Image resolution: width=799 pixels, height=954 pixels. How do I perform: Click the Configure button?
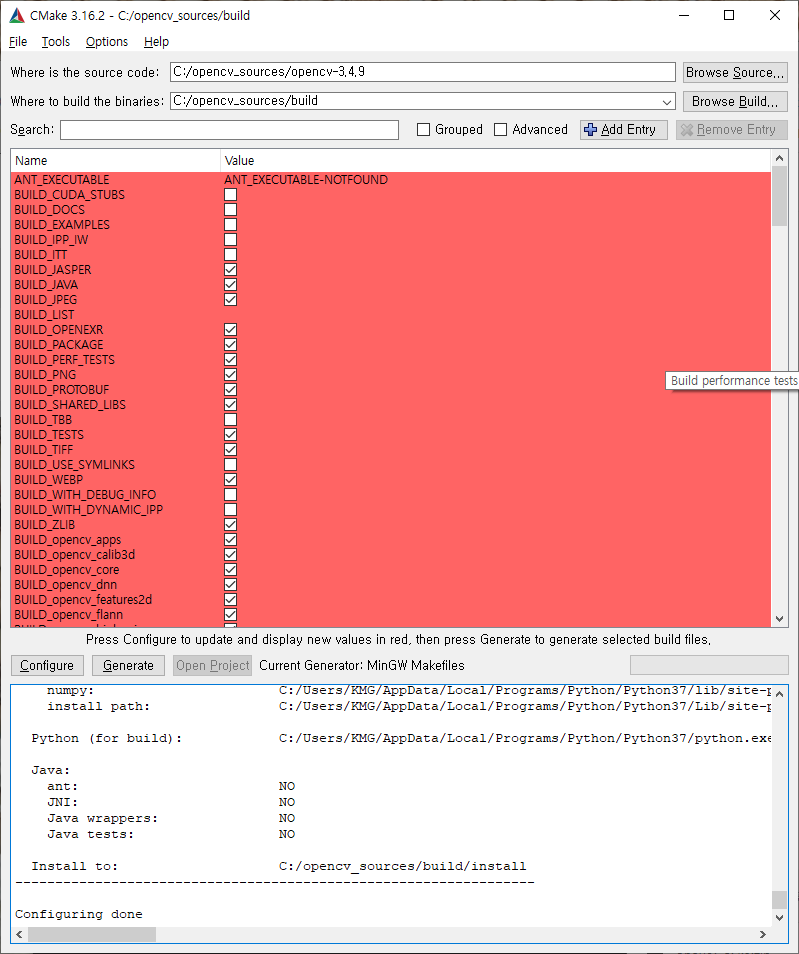click(47, 666)
